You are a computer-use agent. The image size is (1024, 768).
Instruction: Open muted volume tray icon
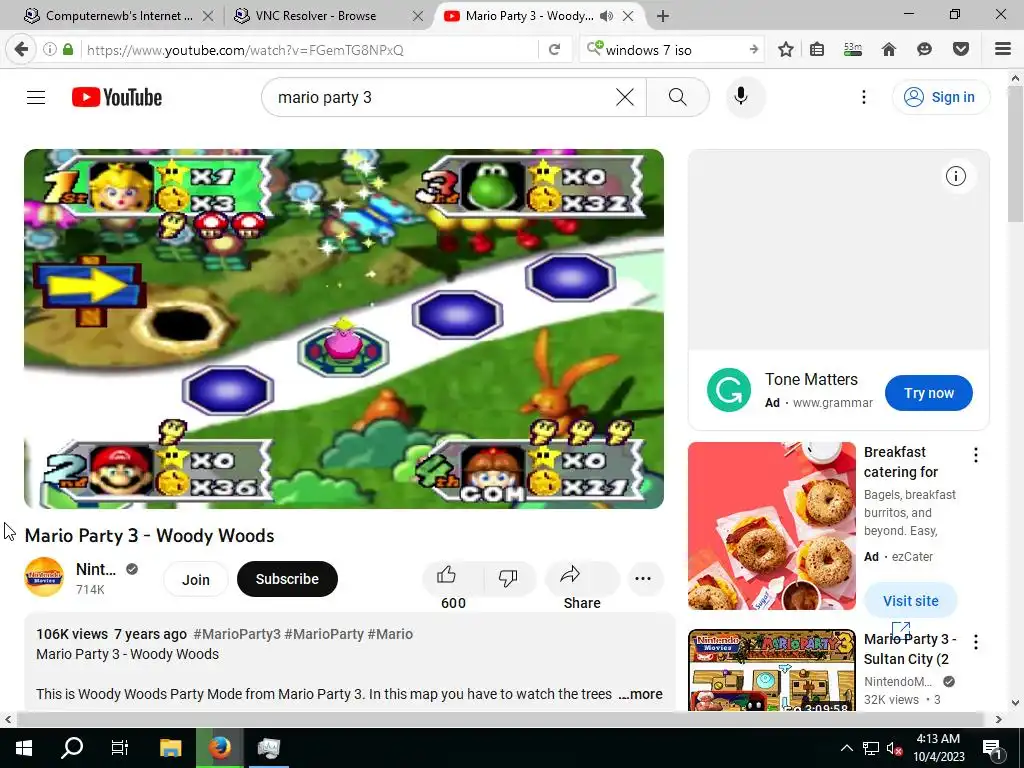(x=894, y=748)
